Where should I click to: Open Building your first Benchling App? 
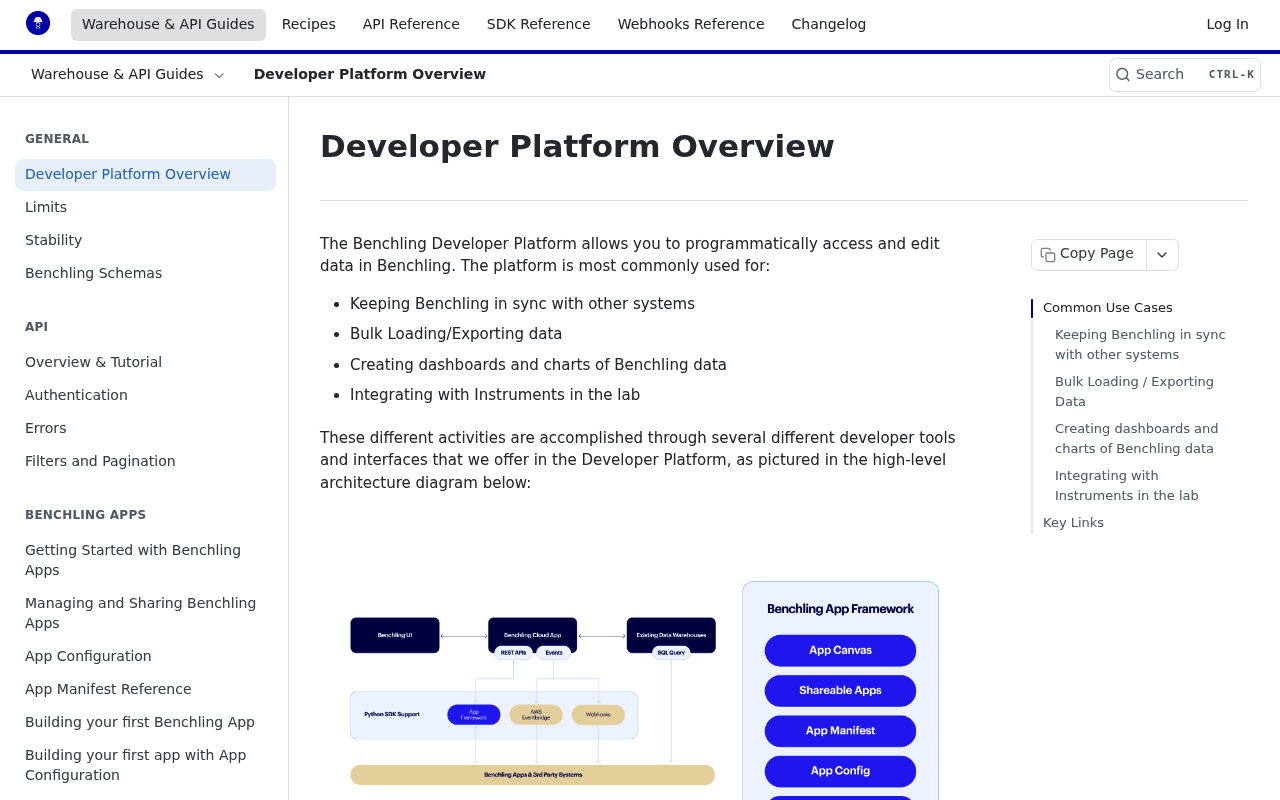click(145, 723)
